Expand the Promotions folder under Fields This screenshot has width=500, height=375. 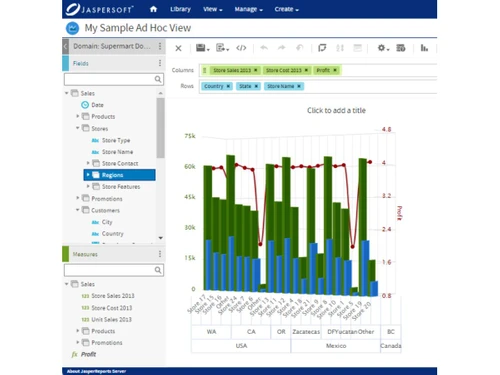tap(78, 198)
